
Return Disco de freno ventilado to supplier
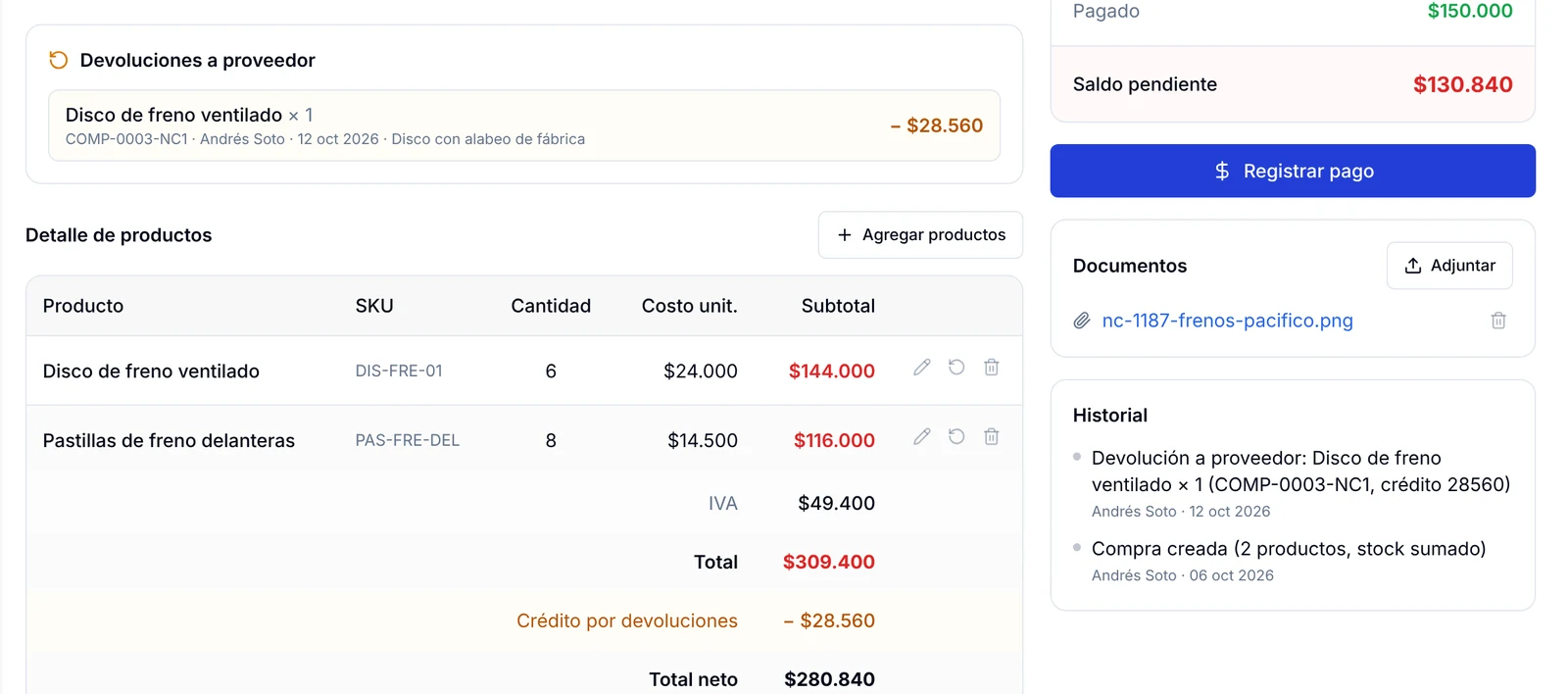[956, 367]
